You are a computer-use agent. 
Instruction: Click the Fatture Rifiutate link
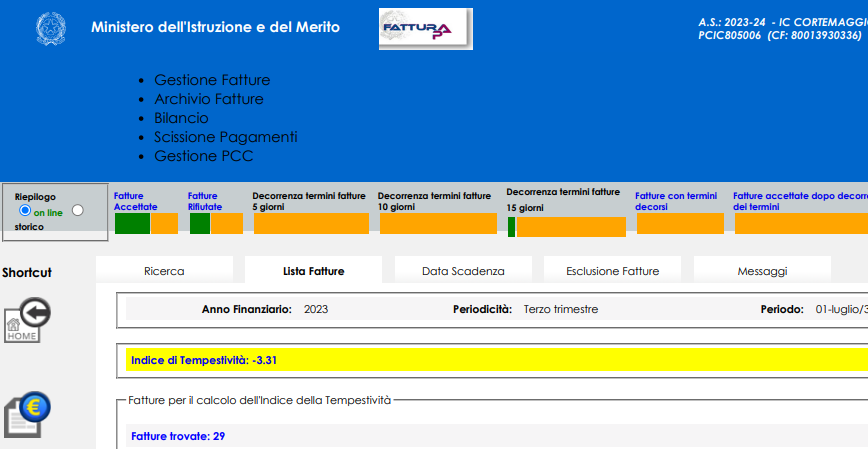click(205, 201)
